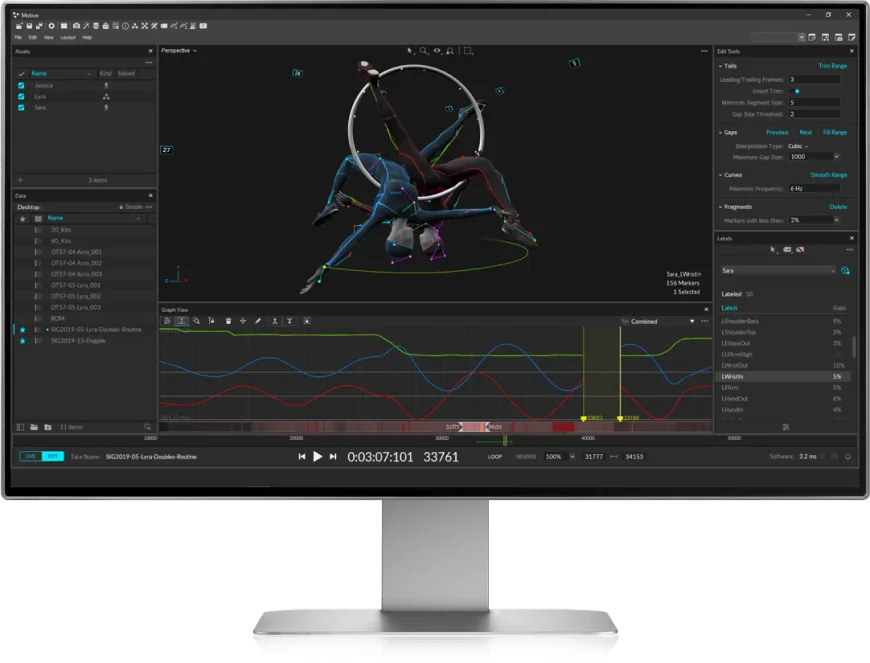Viewport: 870px width, 663px height.
Task: Click the folder icon at the bottom of the Data pane
Action: tap(34, 427)
